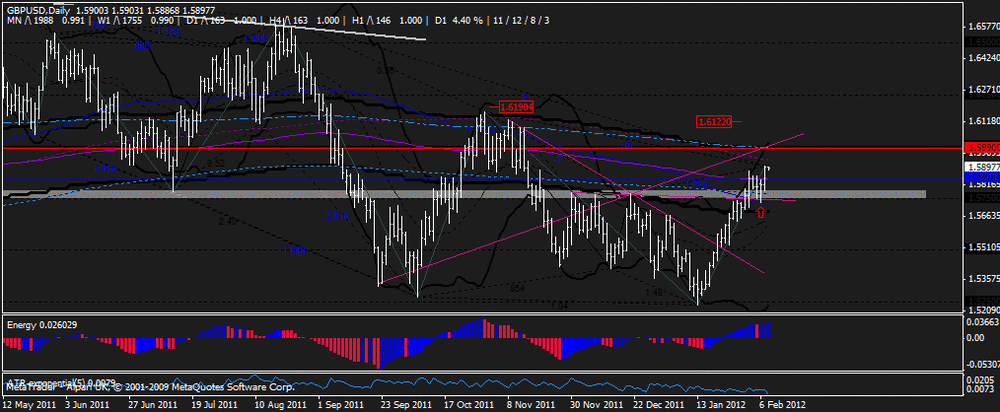The height and width of the screenshot is (412, 1000).
Task: Click the white 1.58977 current price tag
Action: [982, 169]
